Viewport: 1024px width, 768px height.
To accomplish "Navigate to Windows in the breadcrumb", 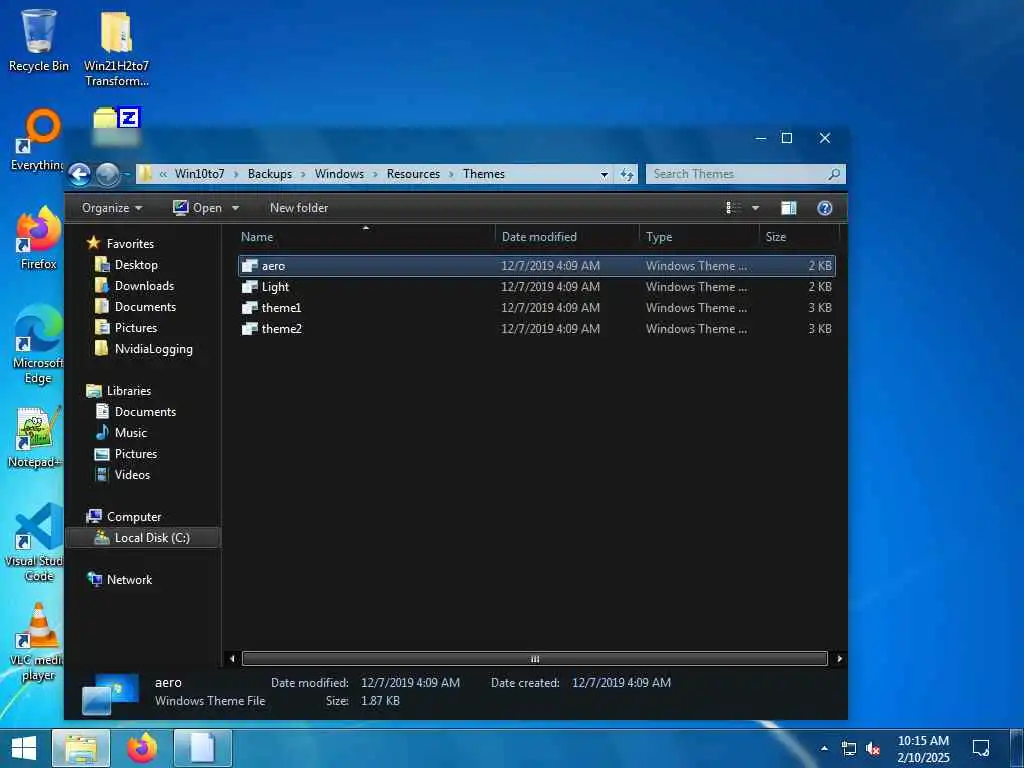I will pyautogui.click(x=339, y=174).
